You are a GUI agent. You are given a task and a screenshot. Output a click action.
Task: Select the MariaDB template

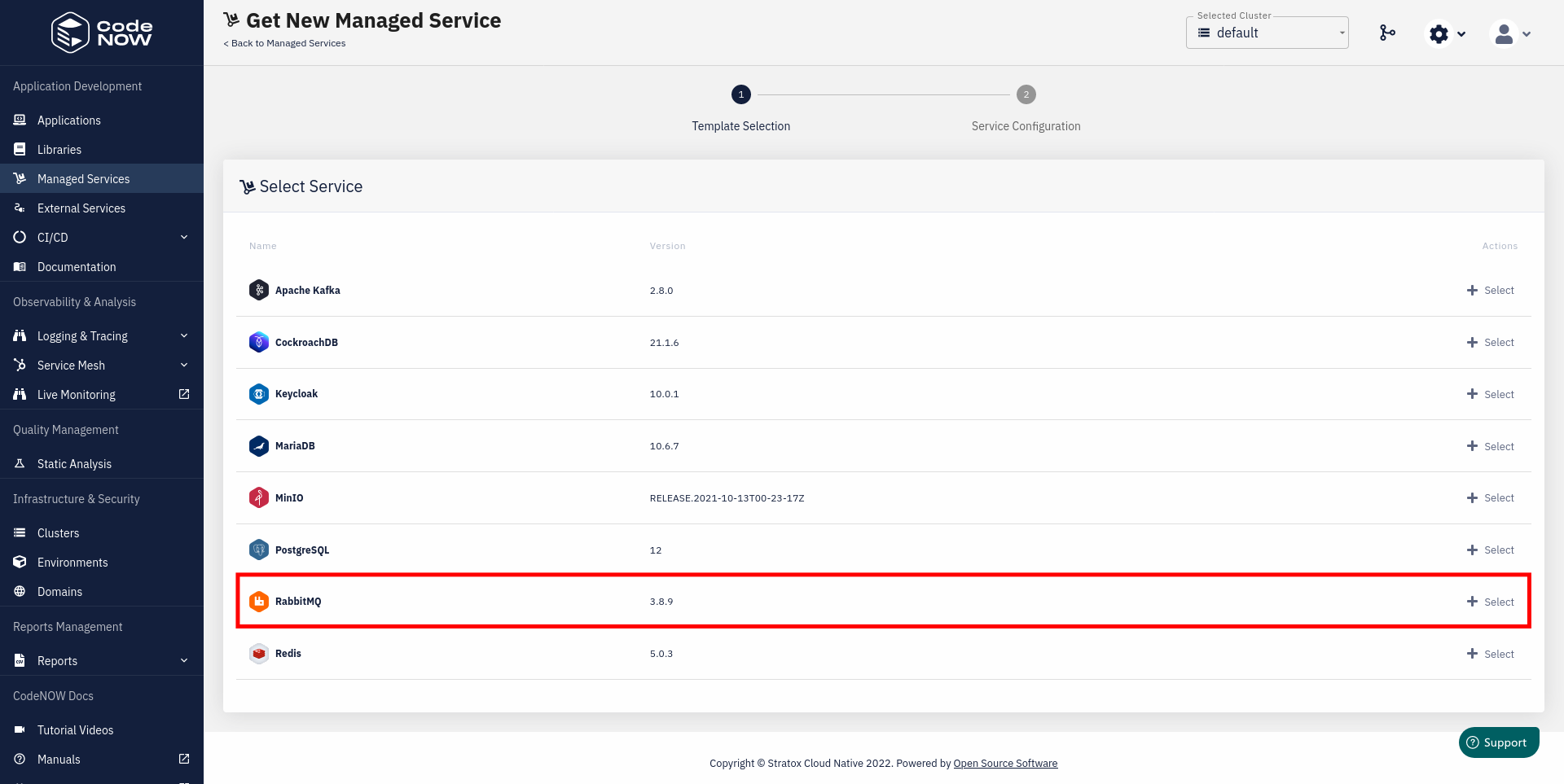[x=1491, y=446]
